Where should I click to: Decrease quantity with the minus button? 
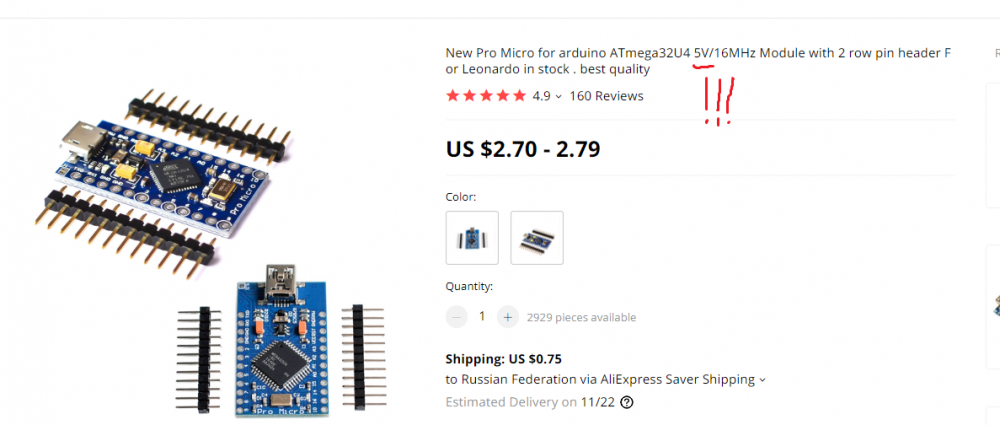[x=457, y=317]
